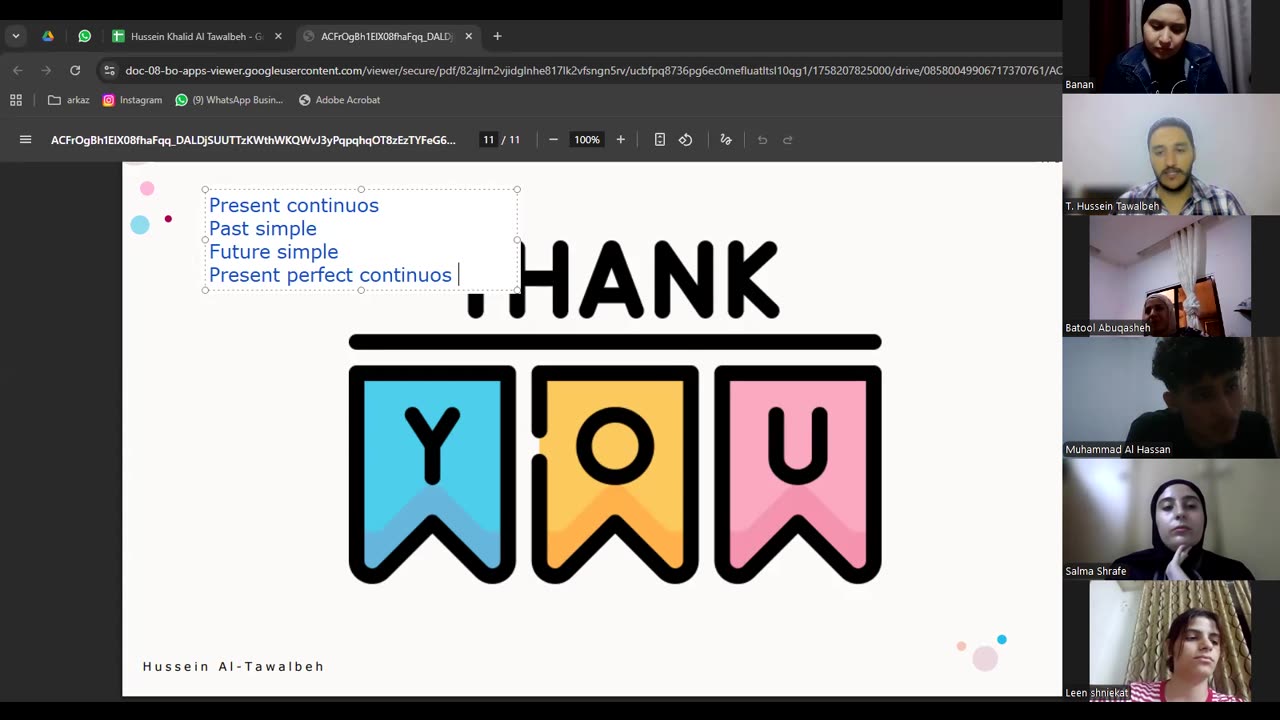
Task: Select Batool Abuqasheh's video thumbnail
Action: pyautogui.click(x=1171, y=276)
